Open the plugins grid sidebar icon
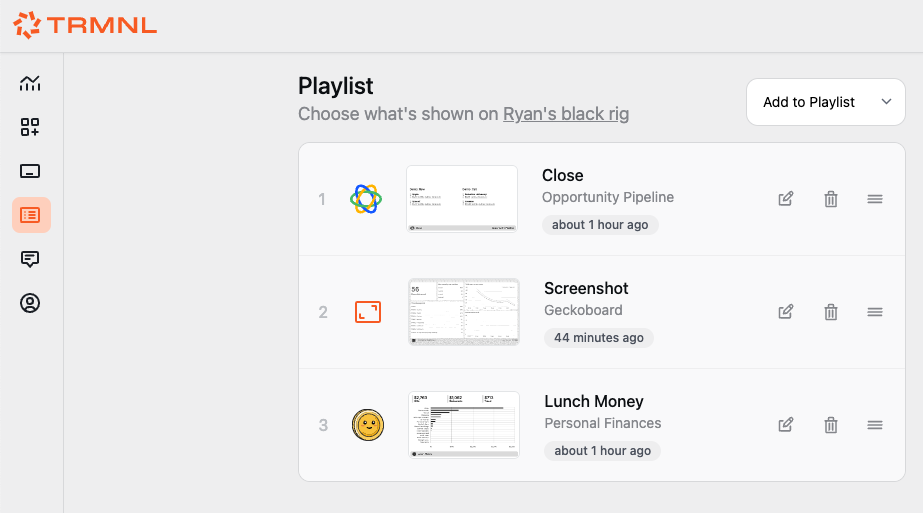923x513 pixels. [30, 127]
